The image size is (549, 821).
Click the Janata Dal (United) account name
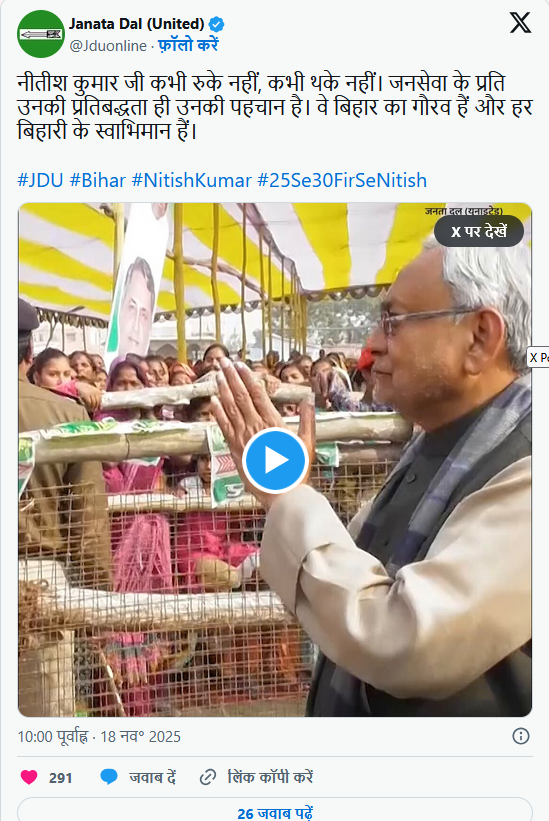(x=137, y=24)
